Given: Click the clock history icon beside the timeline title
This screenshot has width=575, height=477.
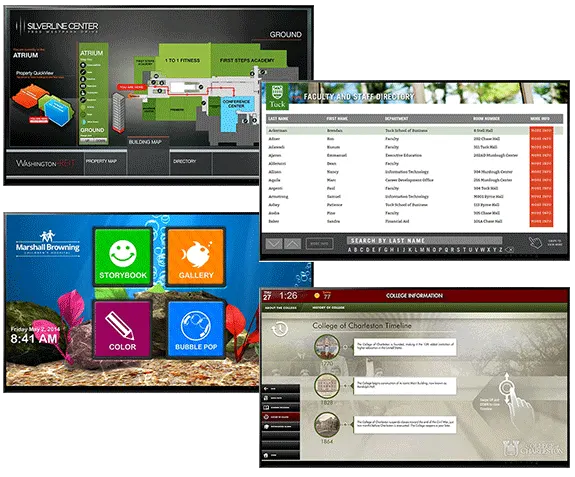Looking at the screenshot, I should click(x=280, y=328).
